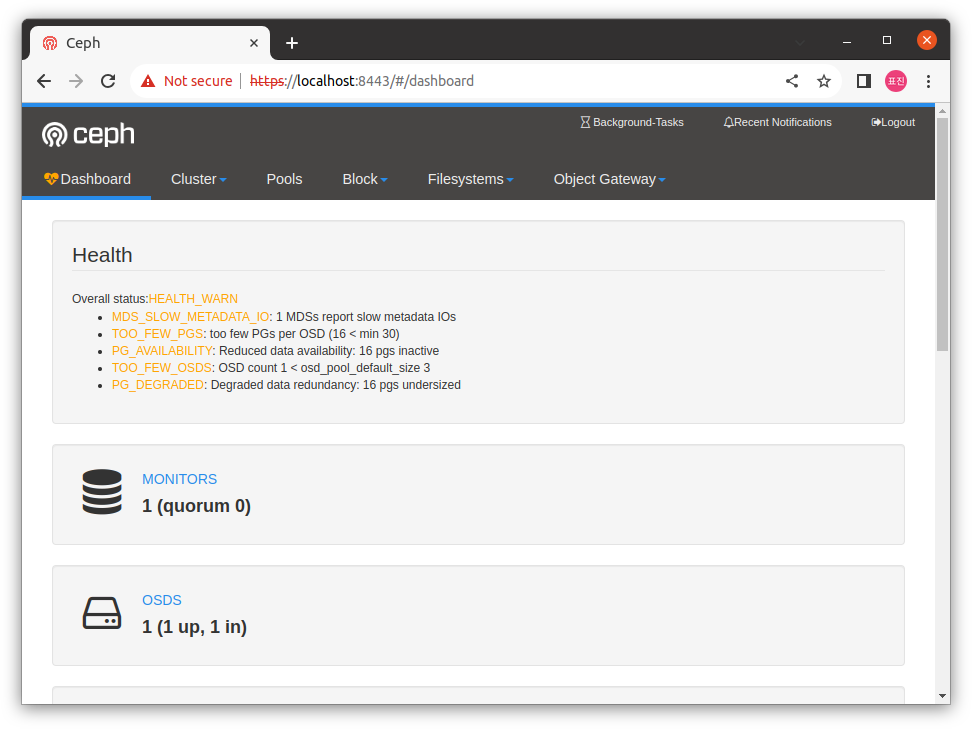Viewport: 972px width, 729px height.
Task: Log out of the Ceph dashboard
Action: 893,122
